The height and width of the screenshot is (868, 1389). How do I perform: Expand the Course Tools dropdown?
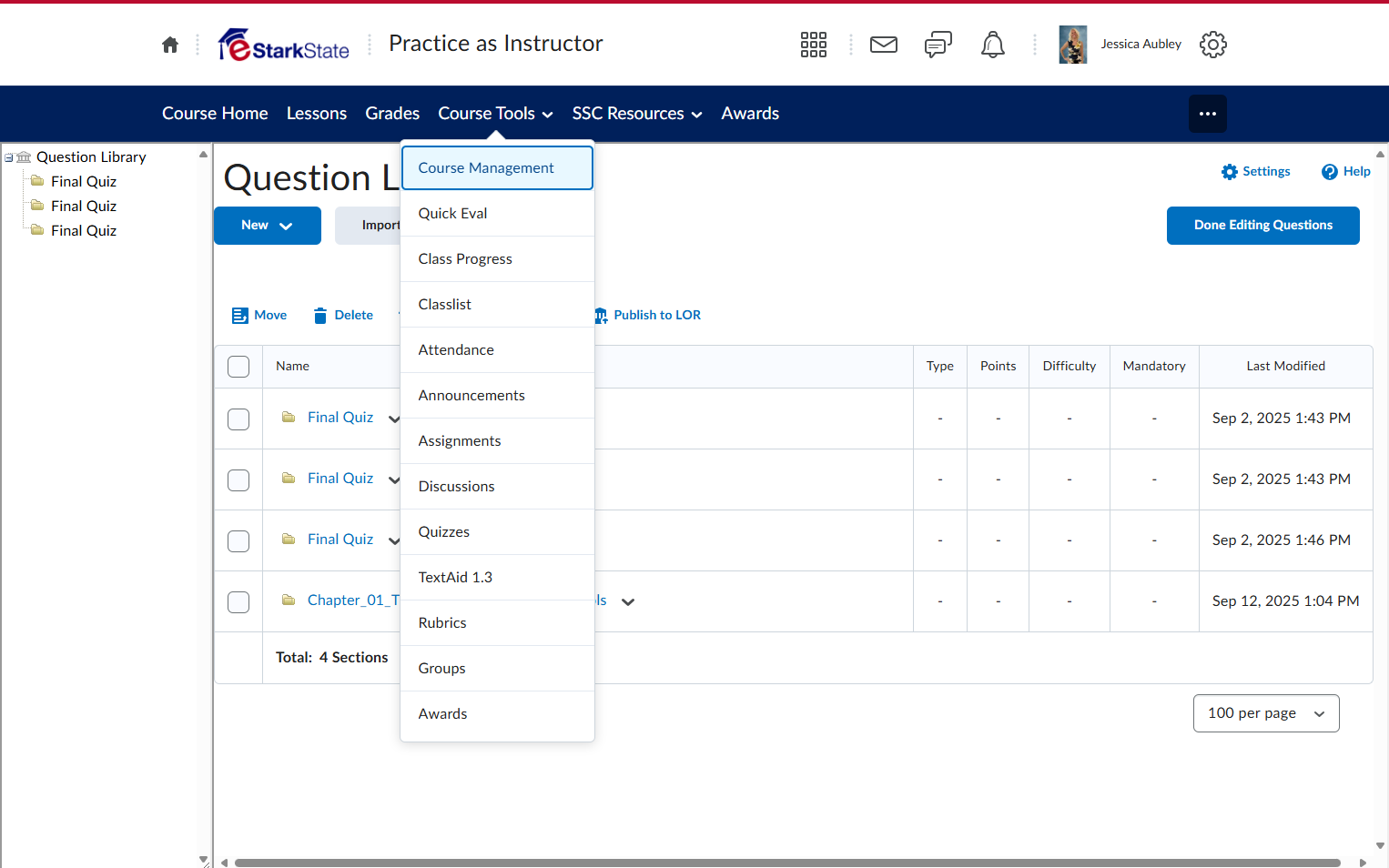[x=496, y=114]
